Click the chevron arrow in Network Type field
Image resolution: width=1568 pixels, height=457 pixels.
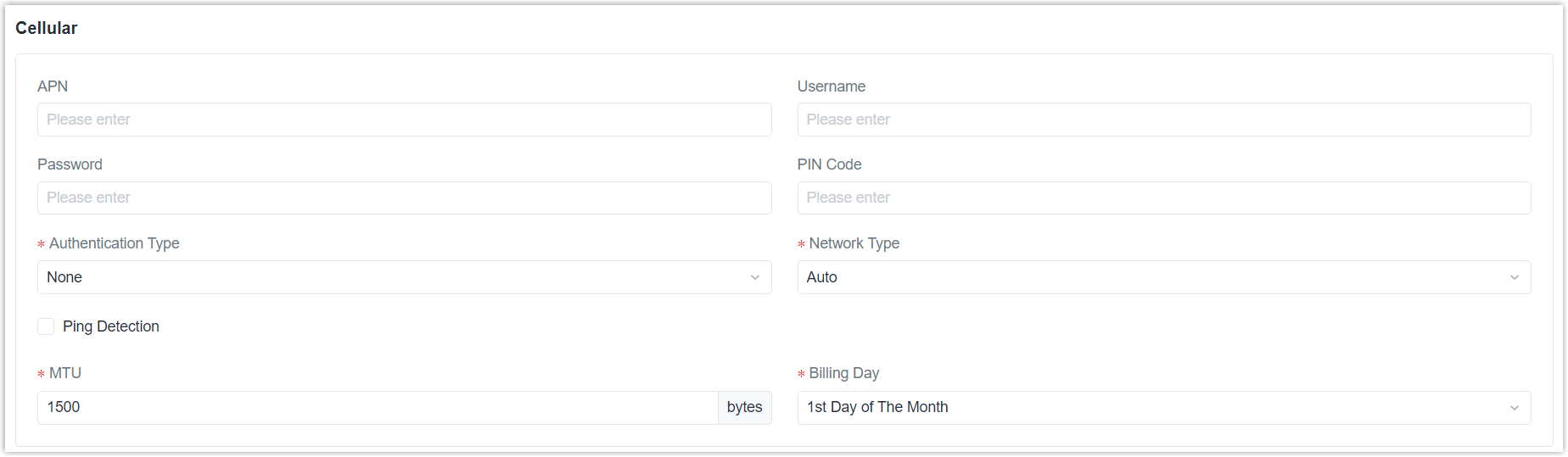coord(1514,277)
